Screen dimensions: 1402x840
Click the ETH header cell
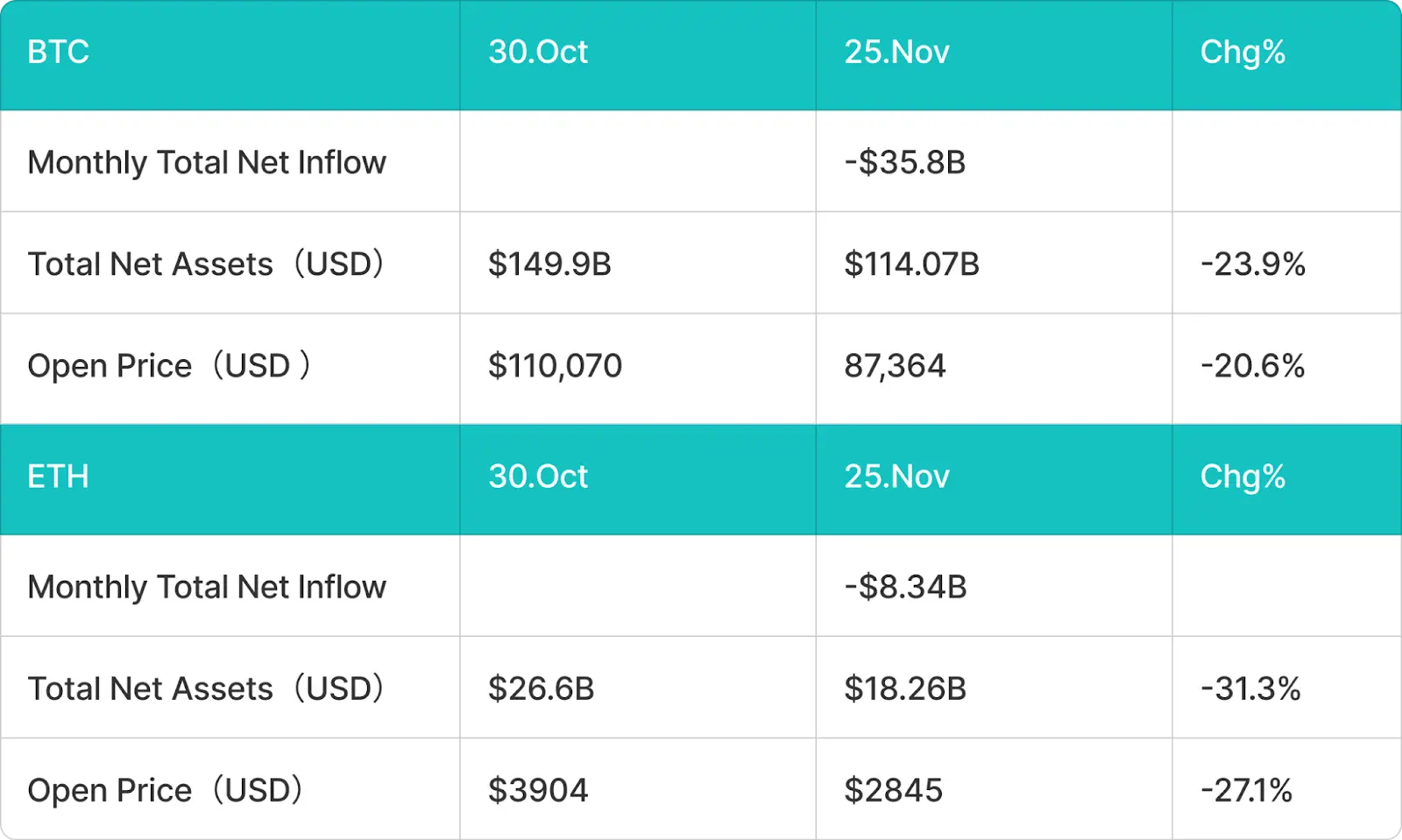pos(58,477)
